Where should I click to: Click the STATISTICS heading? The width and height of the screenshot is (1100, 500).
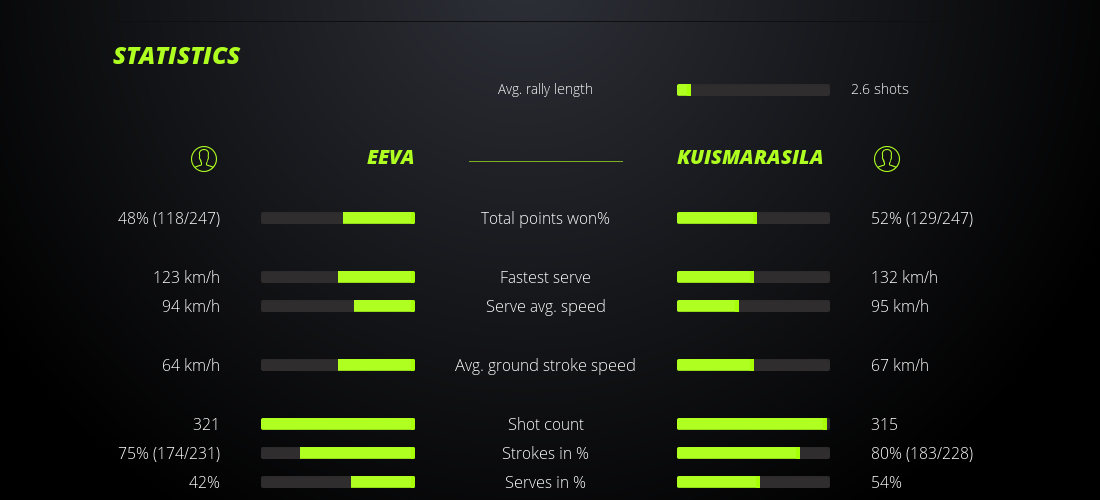176,56
